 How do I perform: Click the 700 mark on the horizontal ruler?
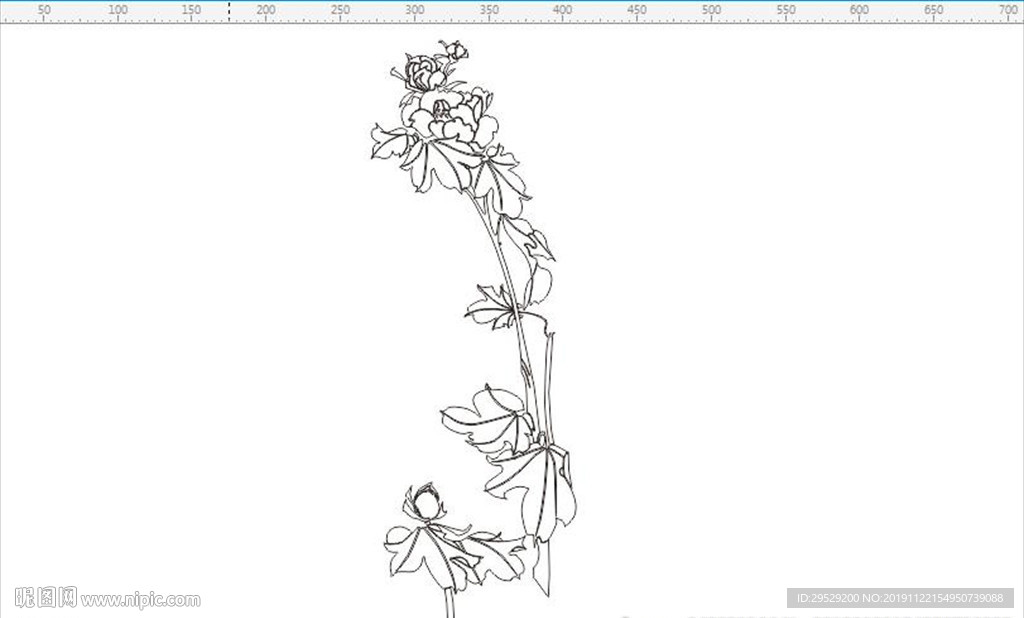click(1009, 10)
